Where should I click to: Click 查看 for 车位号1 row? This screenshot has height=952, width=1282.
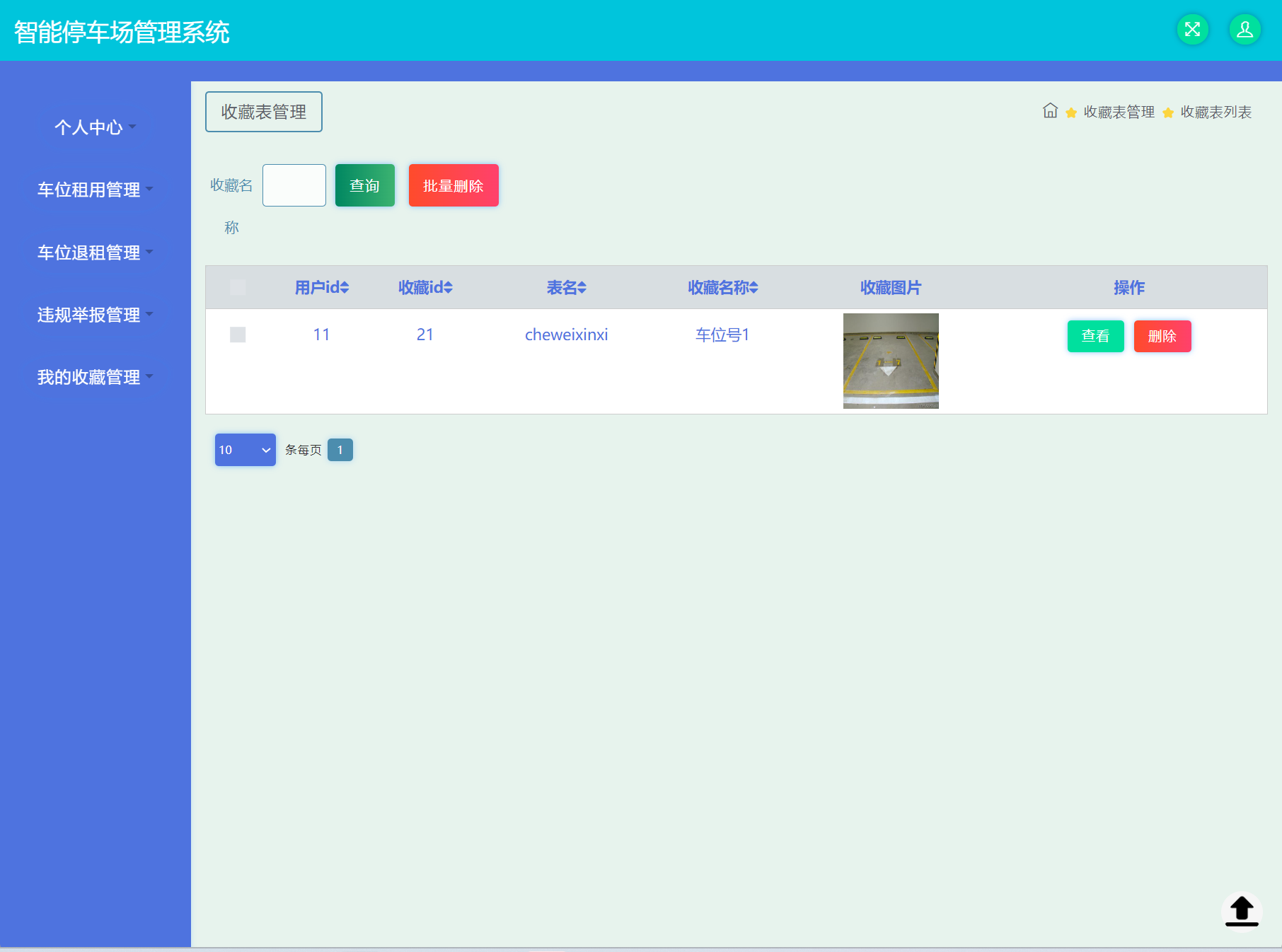1096,336
